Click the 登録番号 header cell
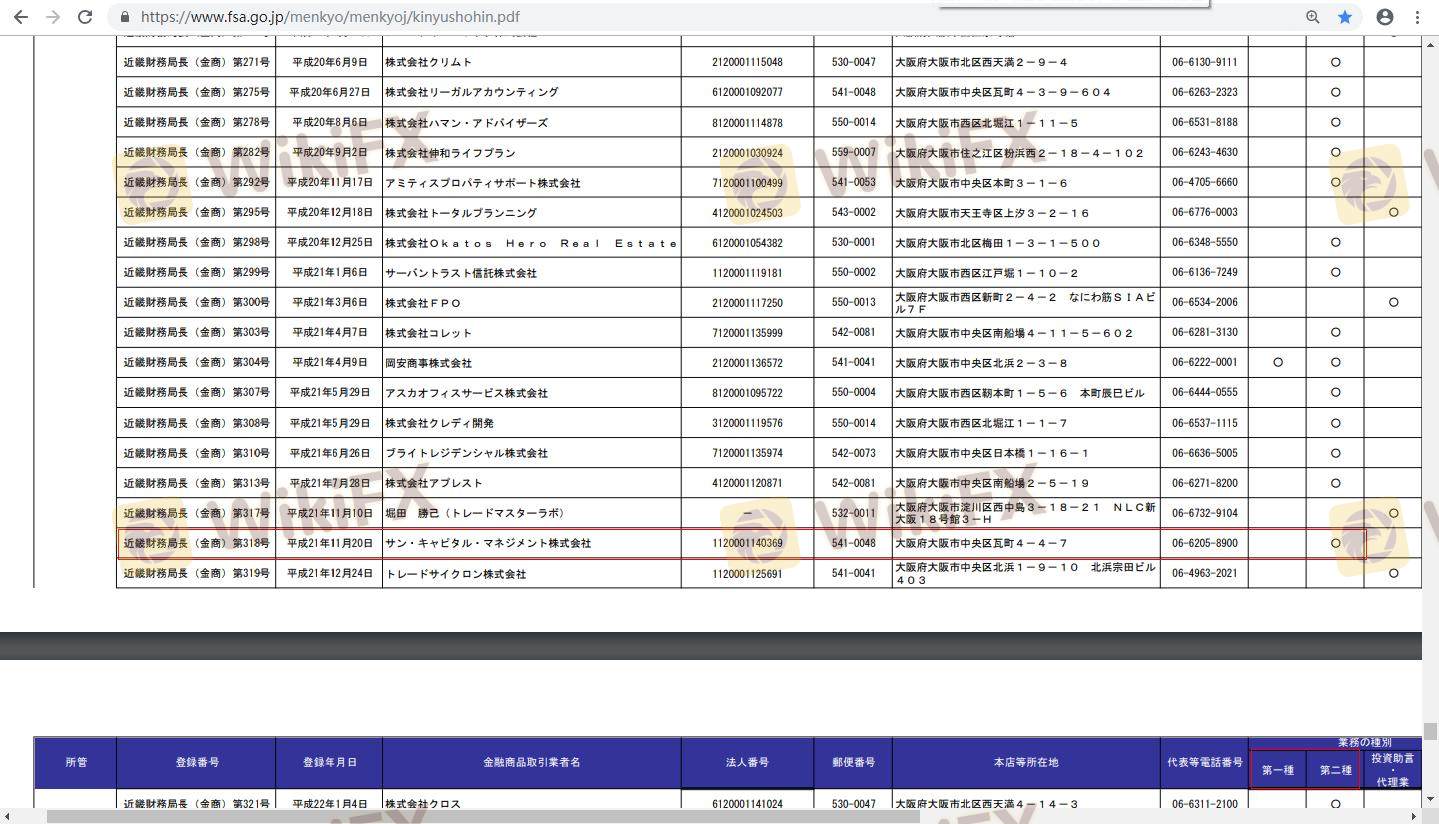1439x824 pixels. coord(196,762)
